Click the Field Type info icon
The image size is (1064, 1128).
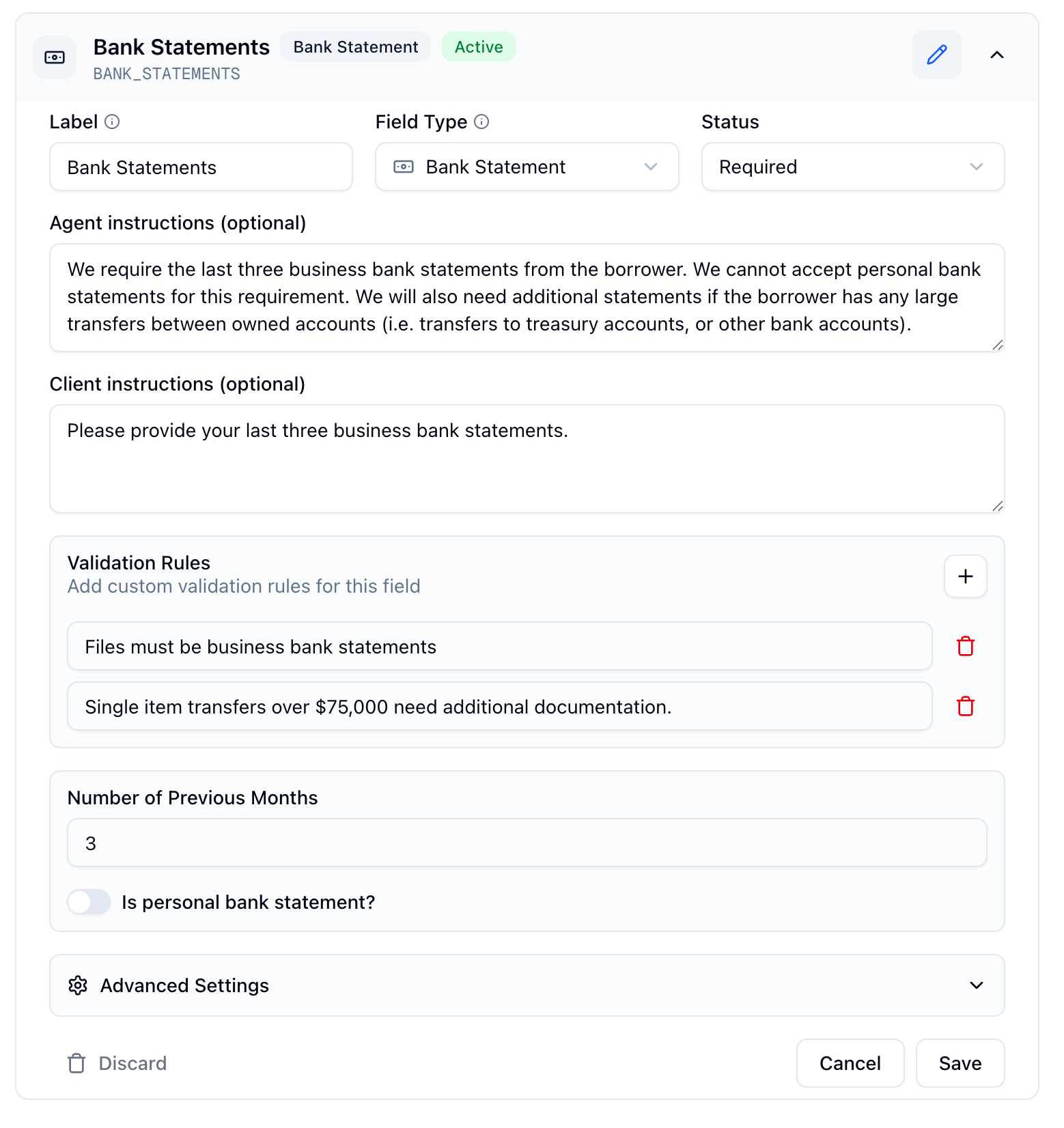click(x=481, y=122)
